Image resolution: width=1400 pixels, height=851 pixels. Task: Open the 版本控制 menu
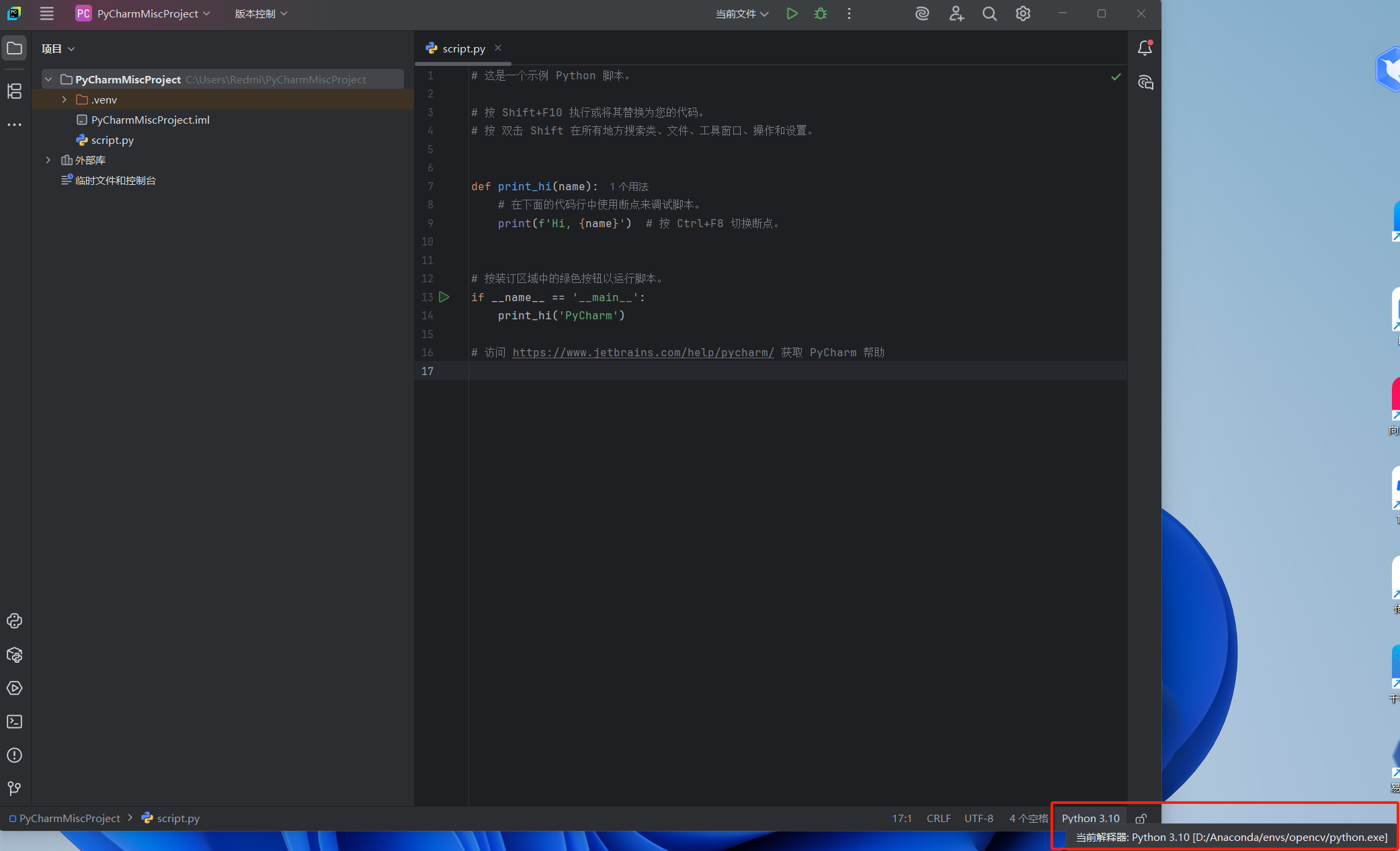click(261, 13)
